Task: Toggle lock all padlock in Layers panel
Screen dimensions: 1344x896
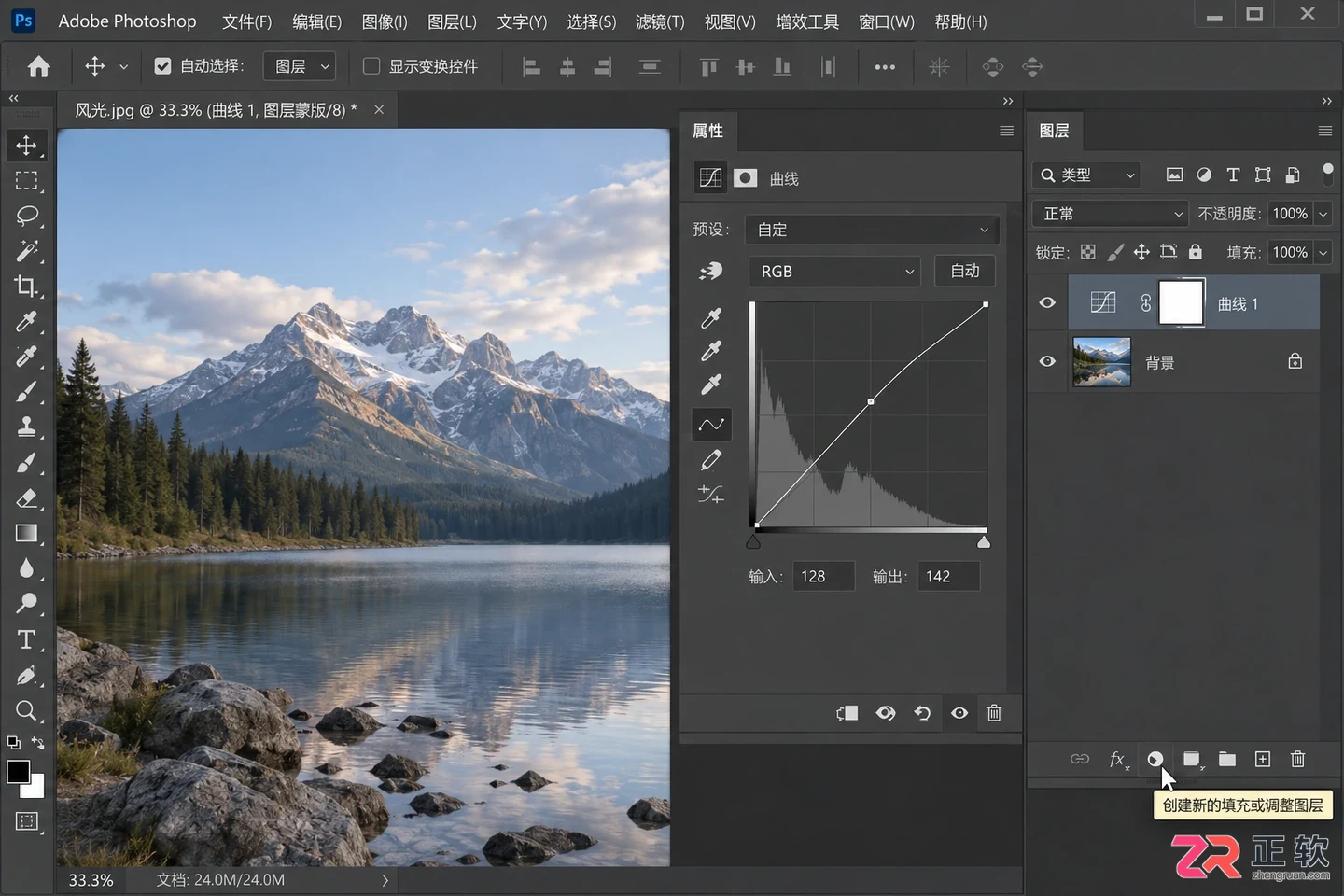Action: click(1196, 252)
